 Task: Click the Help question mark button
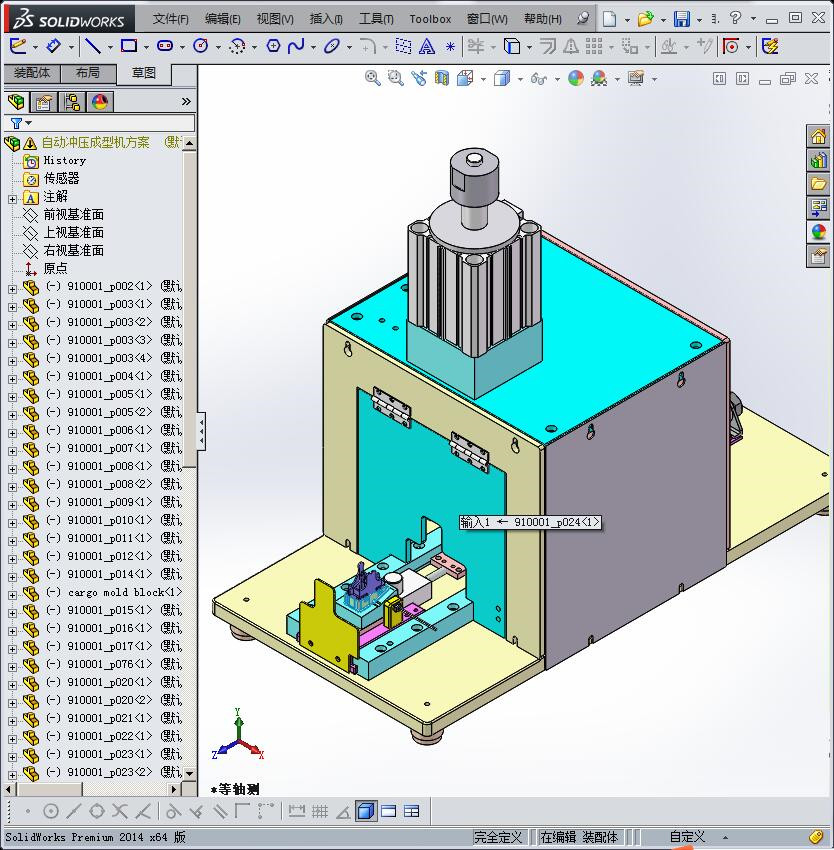735,19
